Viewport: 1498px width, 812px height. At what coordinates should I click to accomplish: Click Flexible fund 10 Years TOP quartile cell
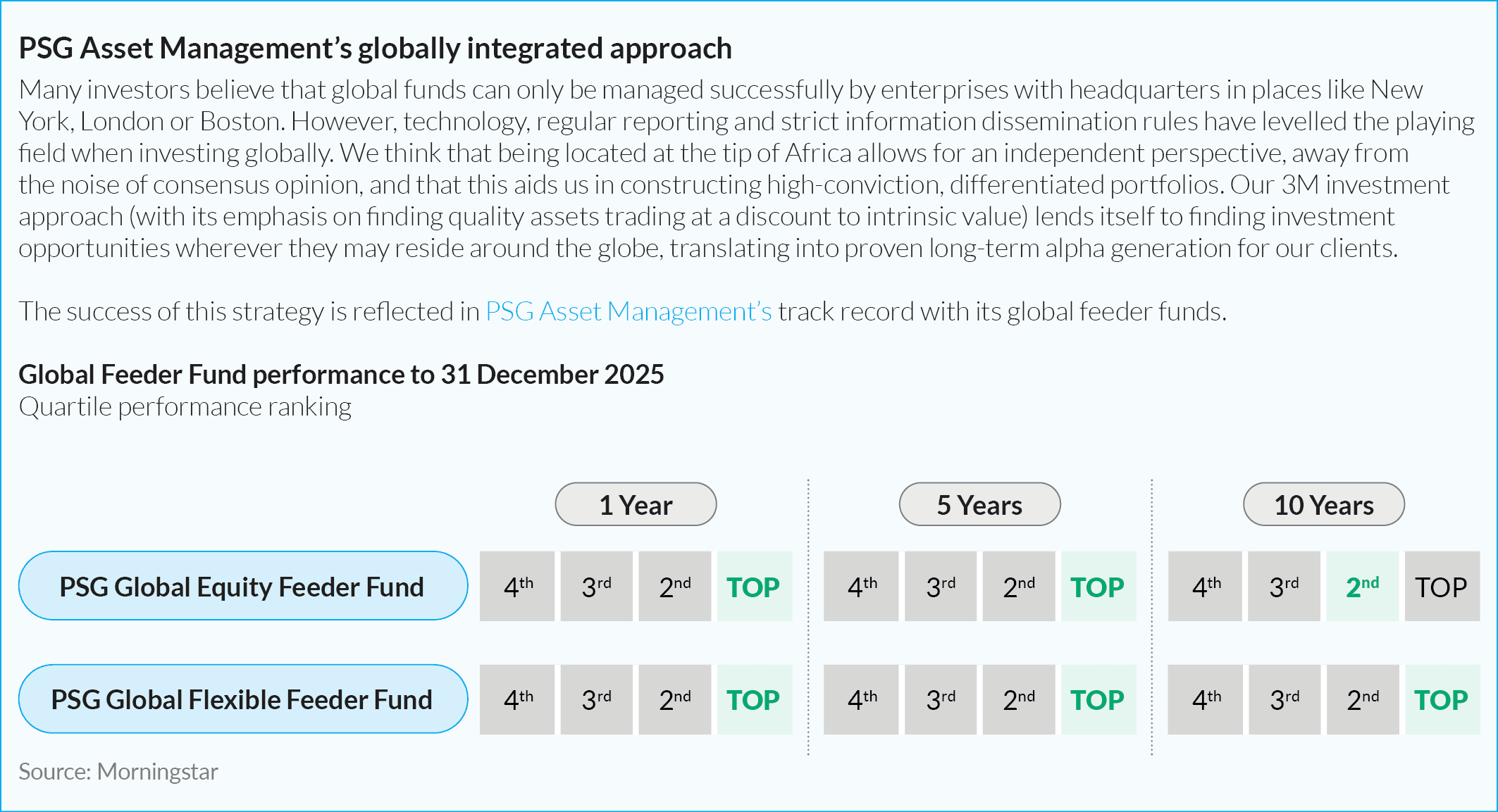pyautogui.click(x=1442, y=700)
